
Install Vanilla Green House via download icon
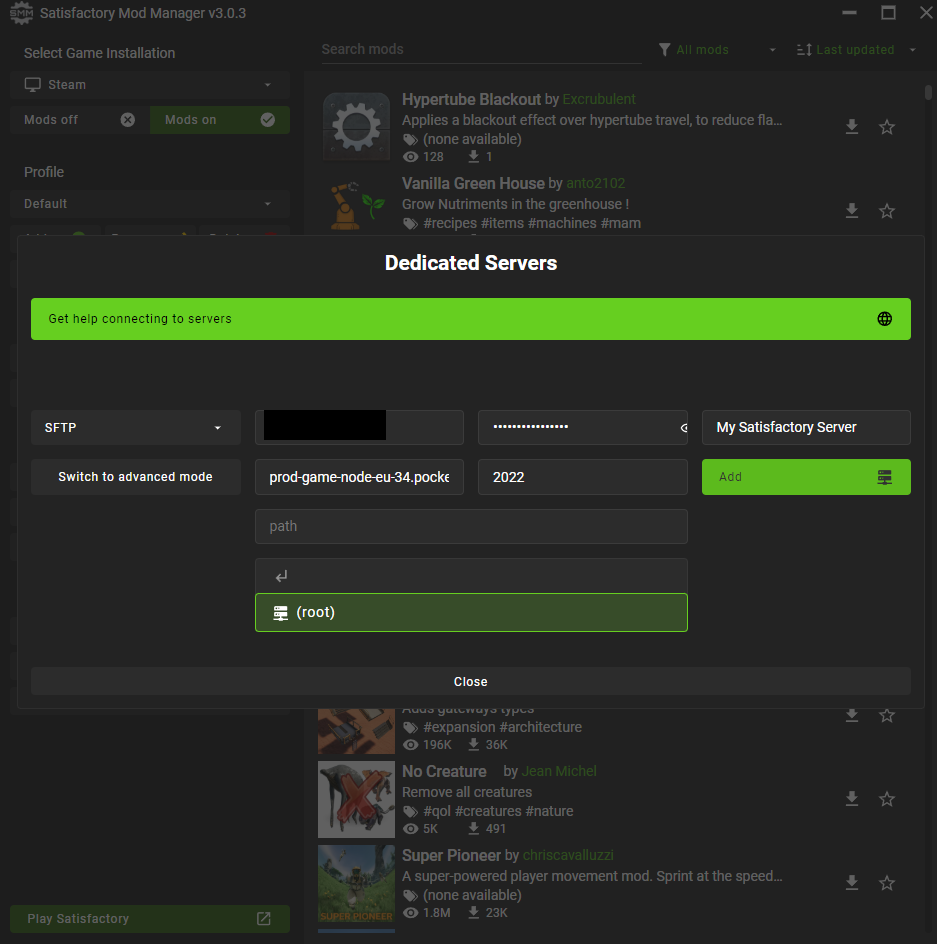851,211
